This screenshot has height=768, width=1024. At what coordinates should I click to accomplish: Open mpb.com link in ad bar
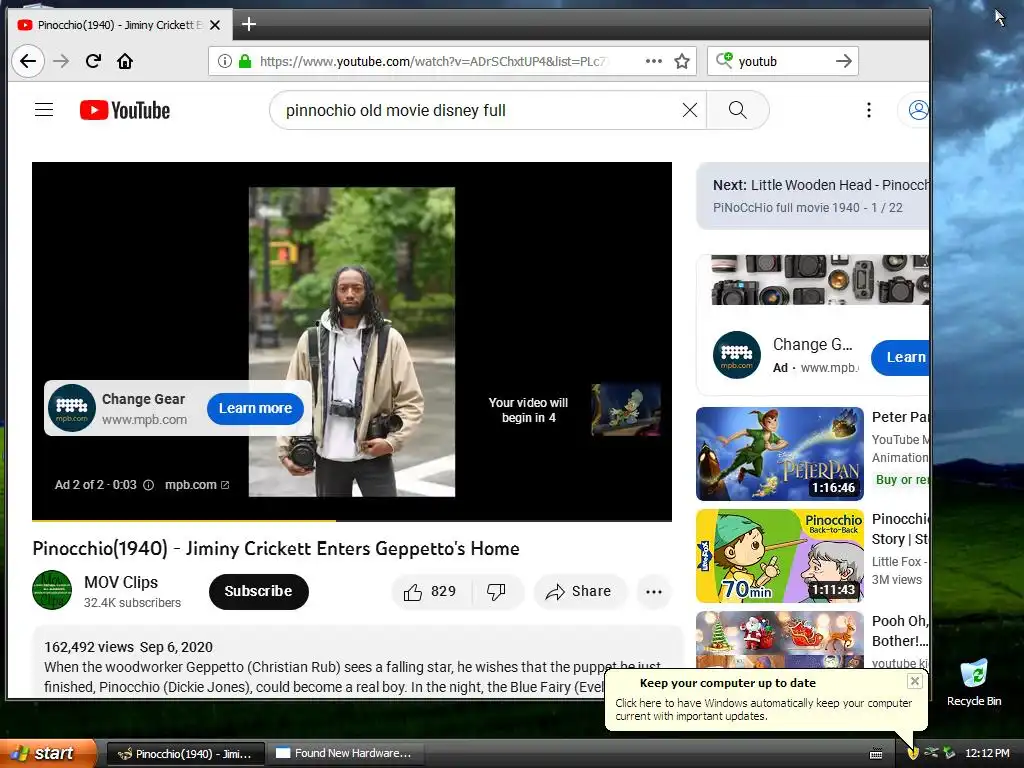[x=197, y=485]
